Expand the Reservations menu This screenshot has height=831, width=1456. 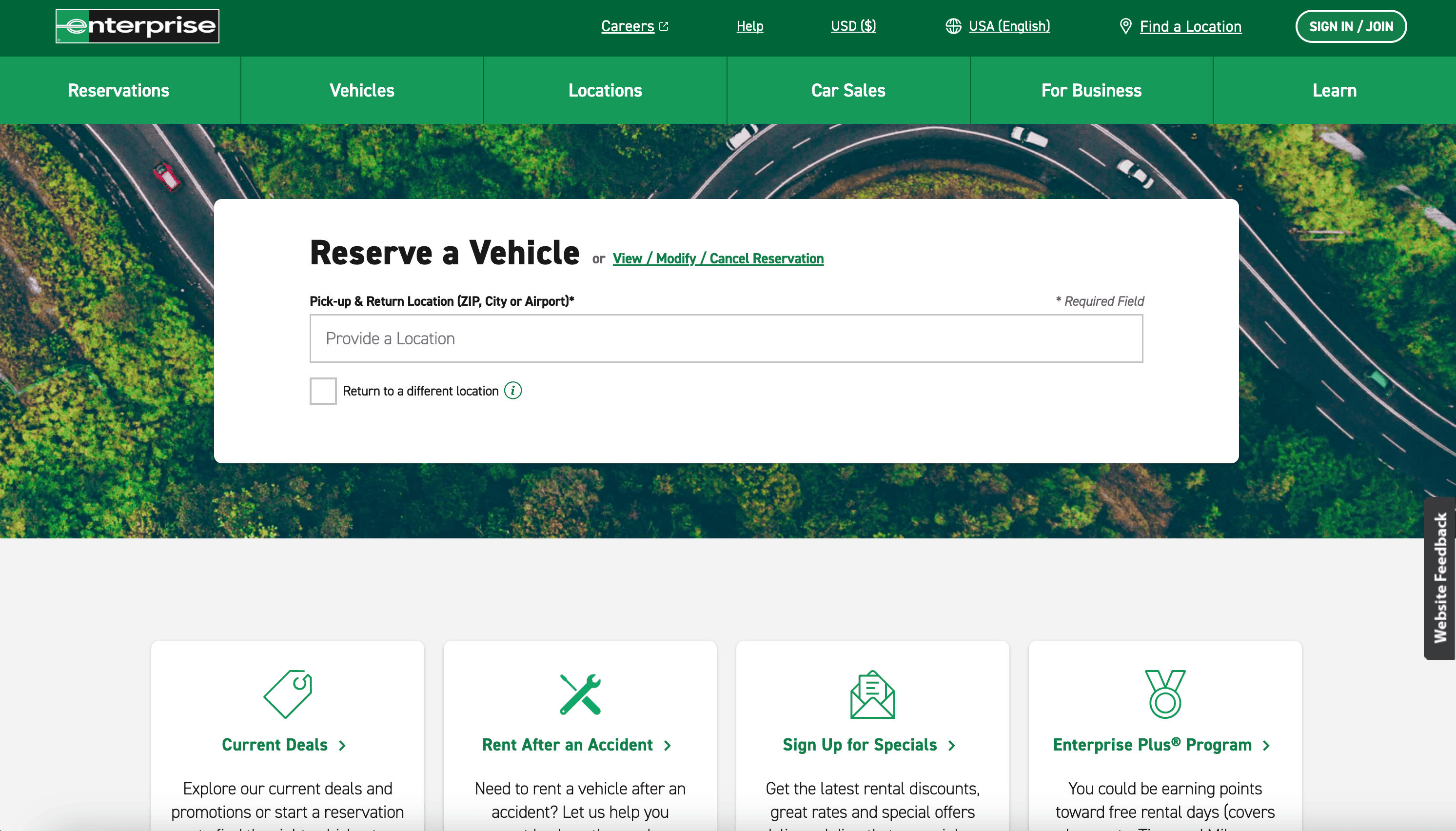point(118,90)
